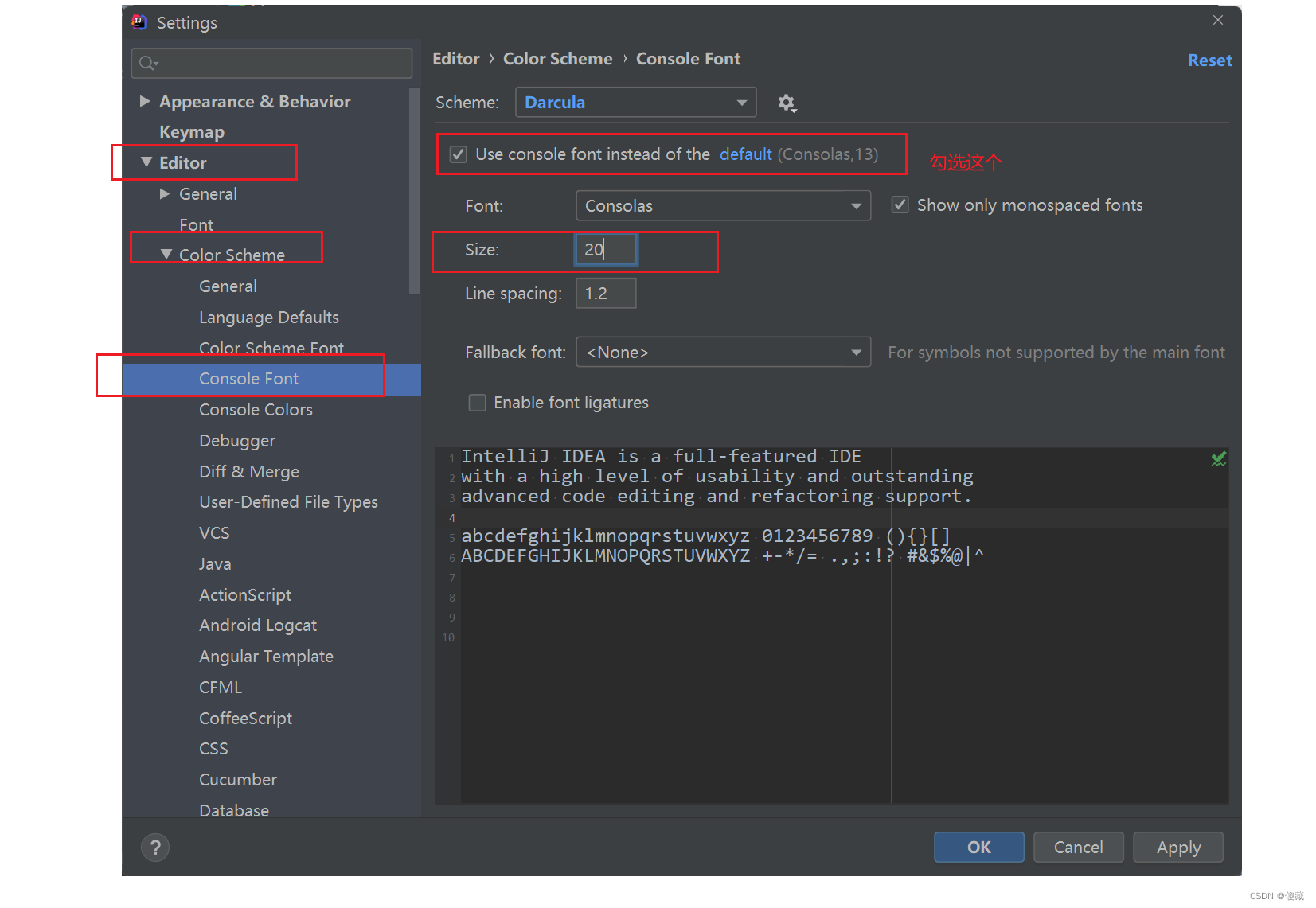Click the Cancel button
The height and width of the screenshot is (908, 1316).
(x=1078, y=848)
